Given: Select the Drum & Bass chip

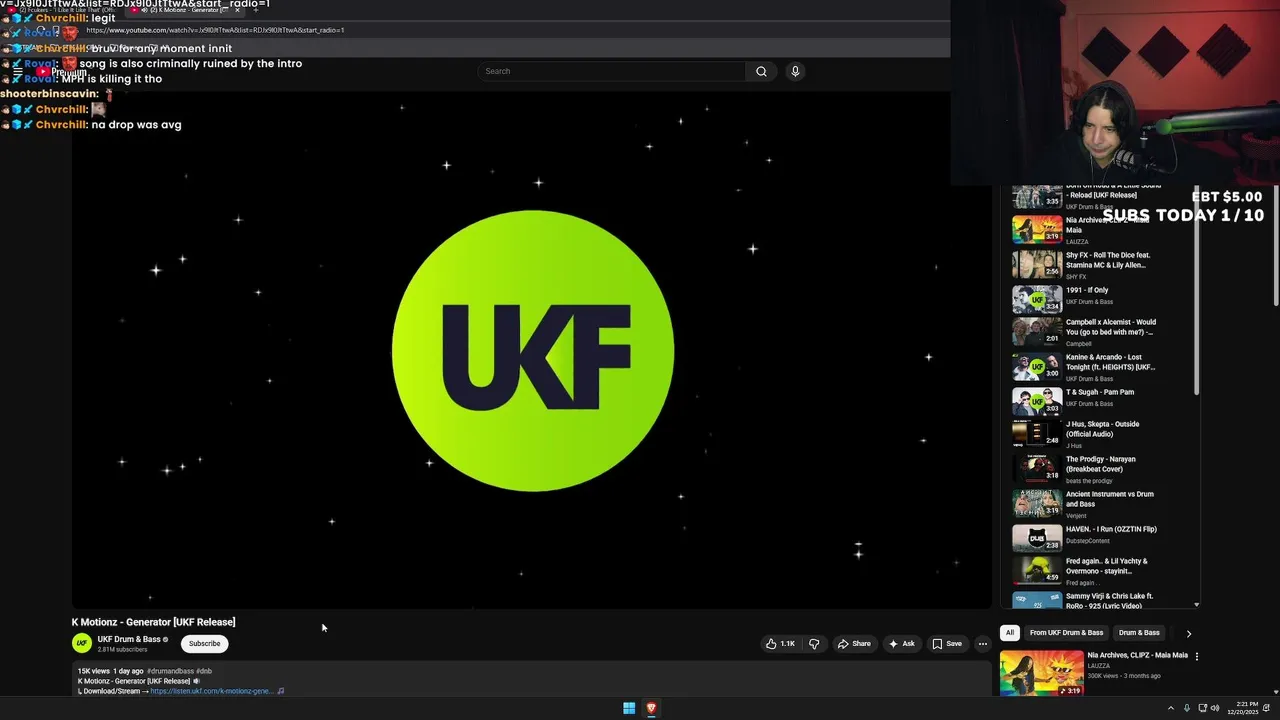Looking at the screenshot, I should click(1139, 633).
